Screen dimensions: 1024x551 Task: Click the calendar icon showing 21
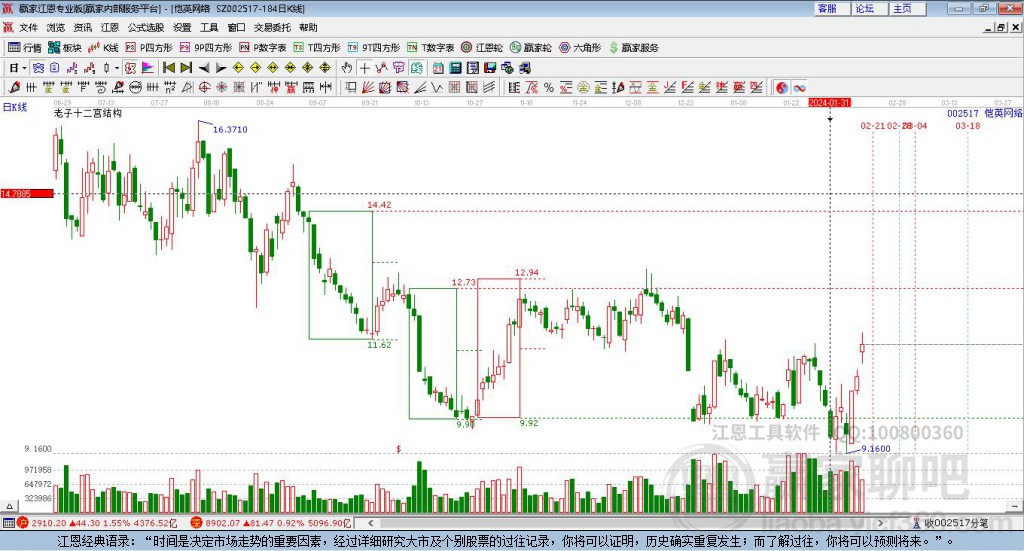pos(438,68)
